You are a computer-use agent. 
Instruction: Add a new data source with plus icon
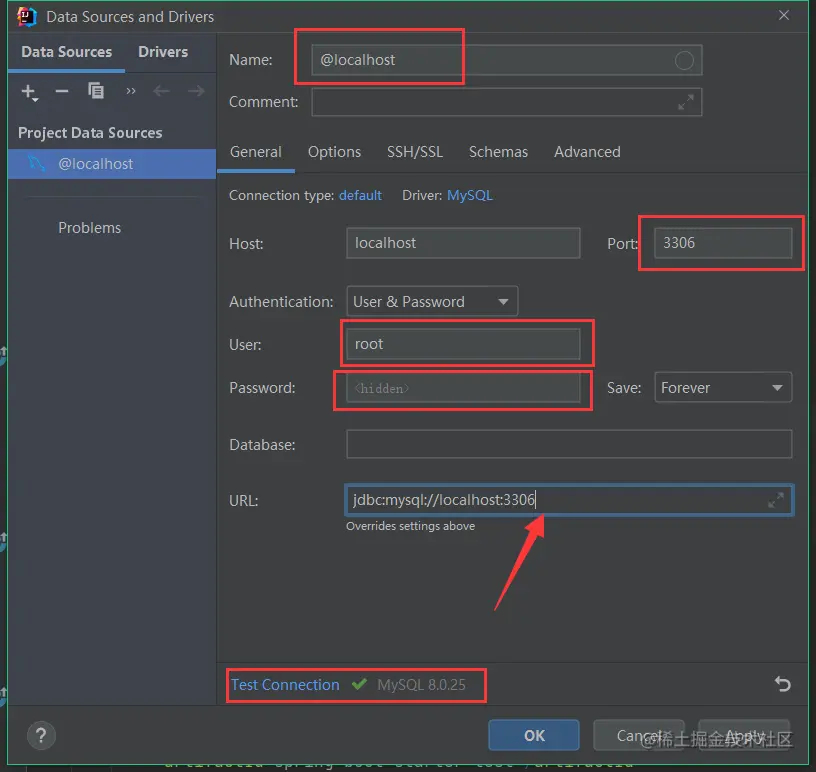click(x=29, y=92)
